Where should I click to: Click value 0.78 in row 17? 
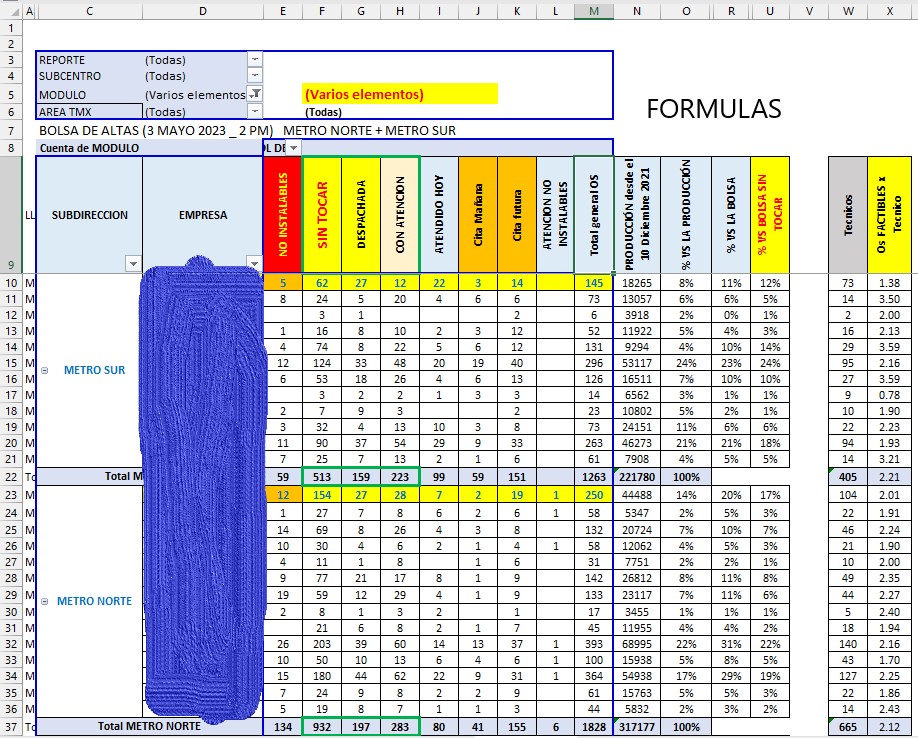[x=889, y=395]
